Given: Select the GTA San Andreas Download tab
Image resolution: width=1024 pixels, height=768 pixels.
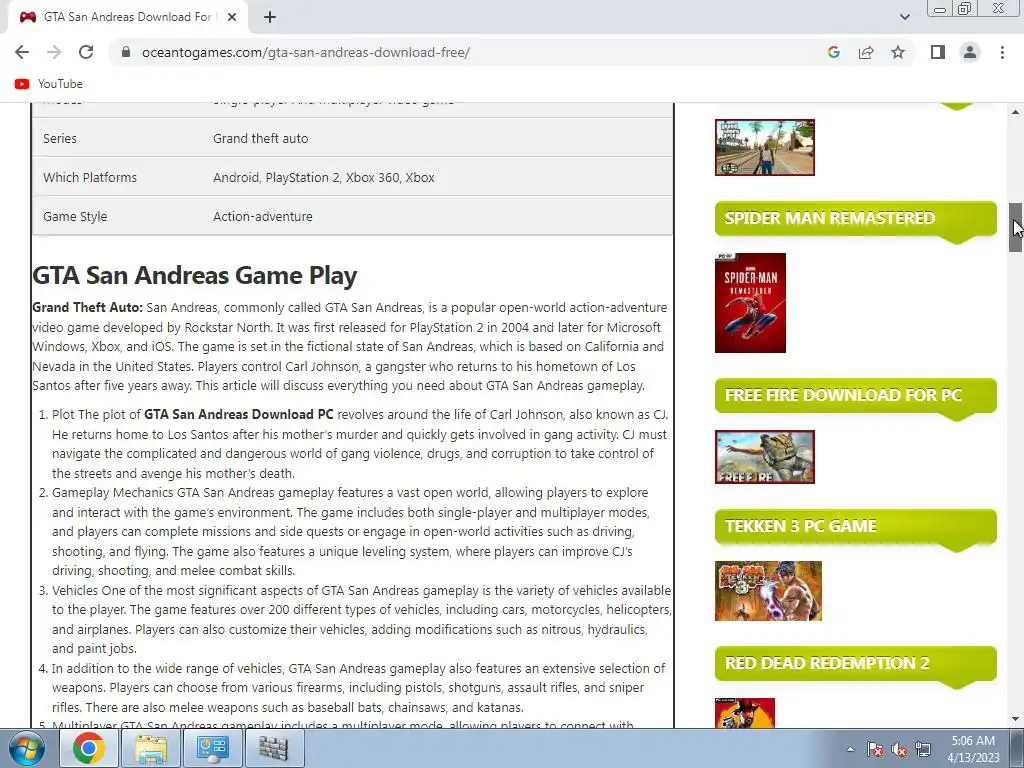Looking at the screenshot, I should (127, 17).
